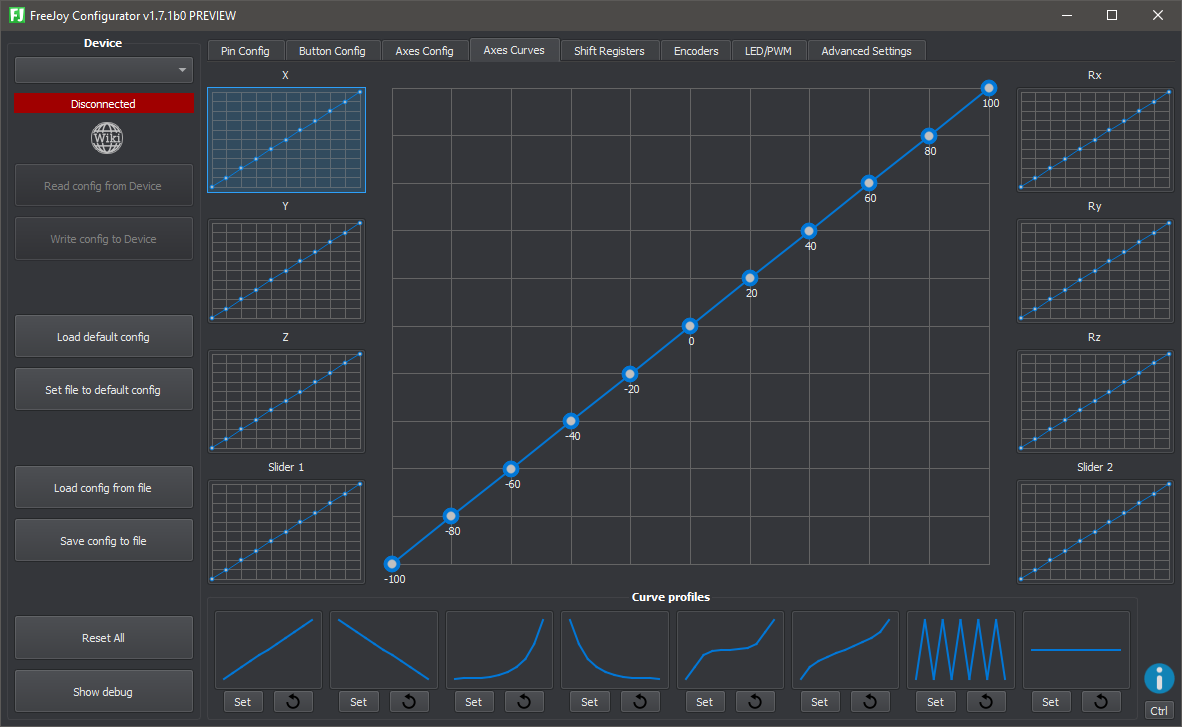
Task: Open the Device selection dropdown
Action: point(104,70)
